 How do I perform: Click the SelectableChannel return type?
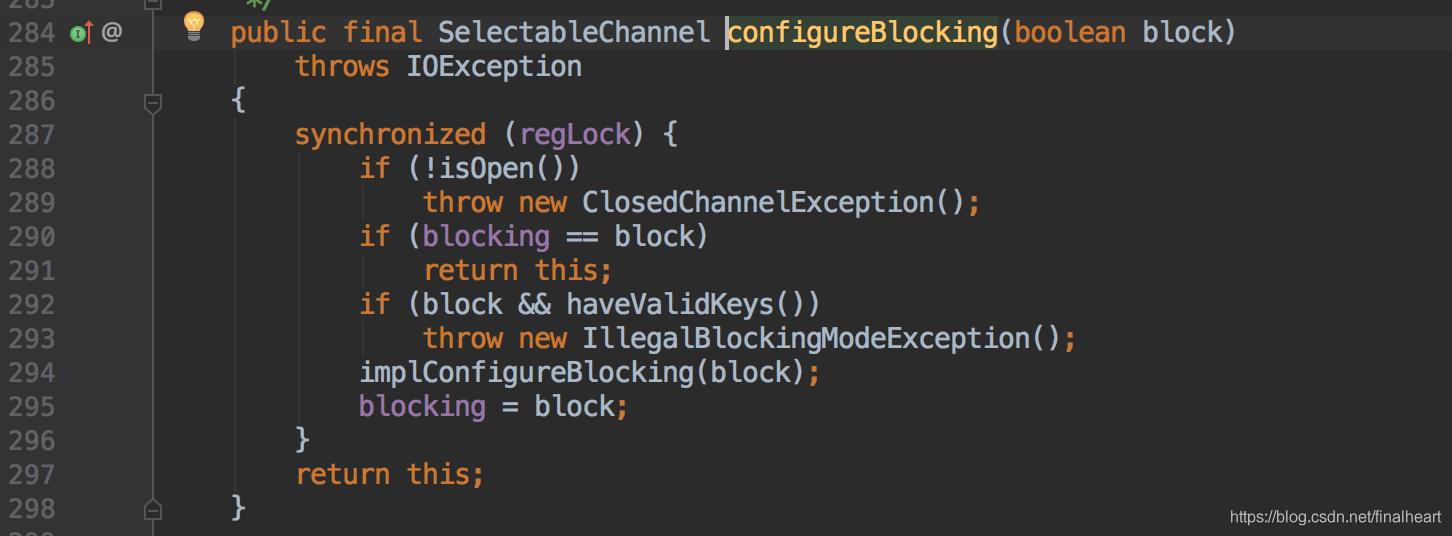click(574, 33)
